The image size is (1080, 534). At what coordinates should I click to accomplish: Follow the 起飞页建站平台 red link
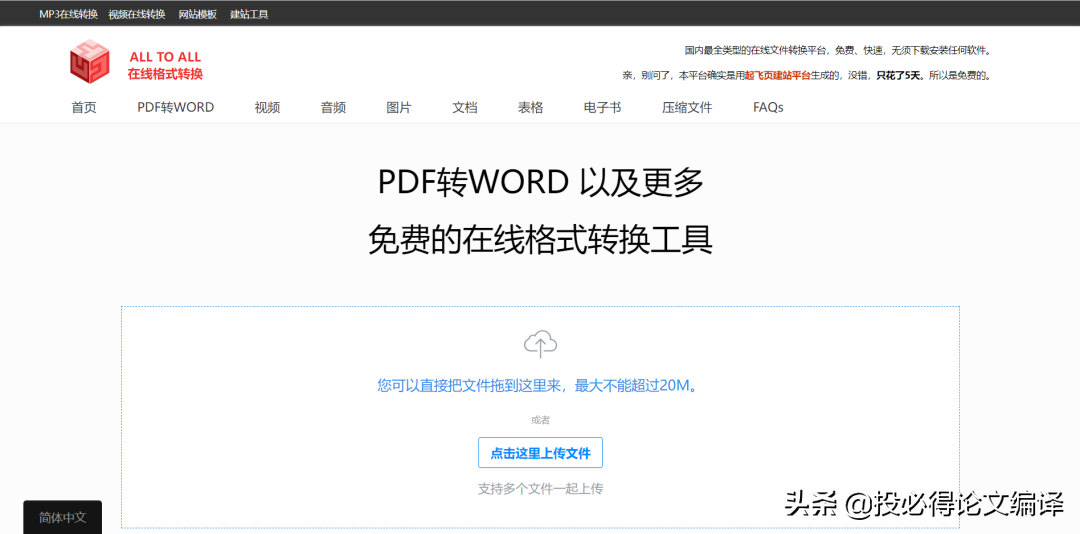pyautogui.click(x=778, y=75)
